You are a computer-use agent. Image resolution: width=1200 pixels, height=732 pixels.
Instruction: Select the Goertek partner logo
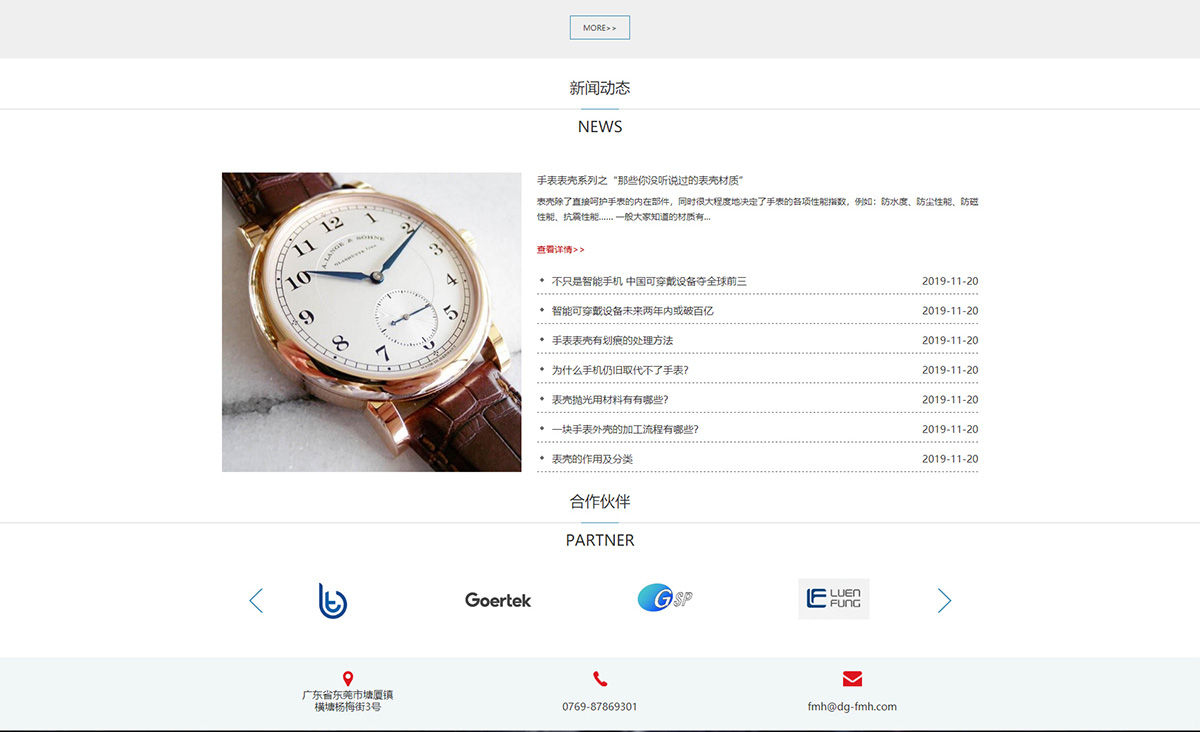click(x=497, y=599)
